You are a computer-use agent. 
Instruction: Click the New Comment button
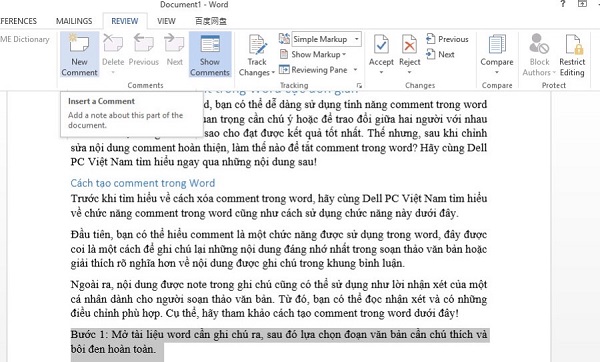tap(79, 54)
